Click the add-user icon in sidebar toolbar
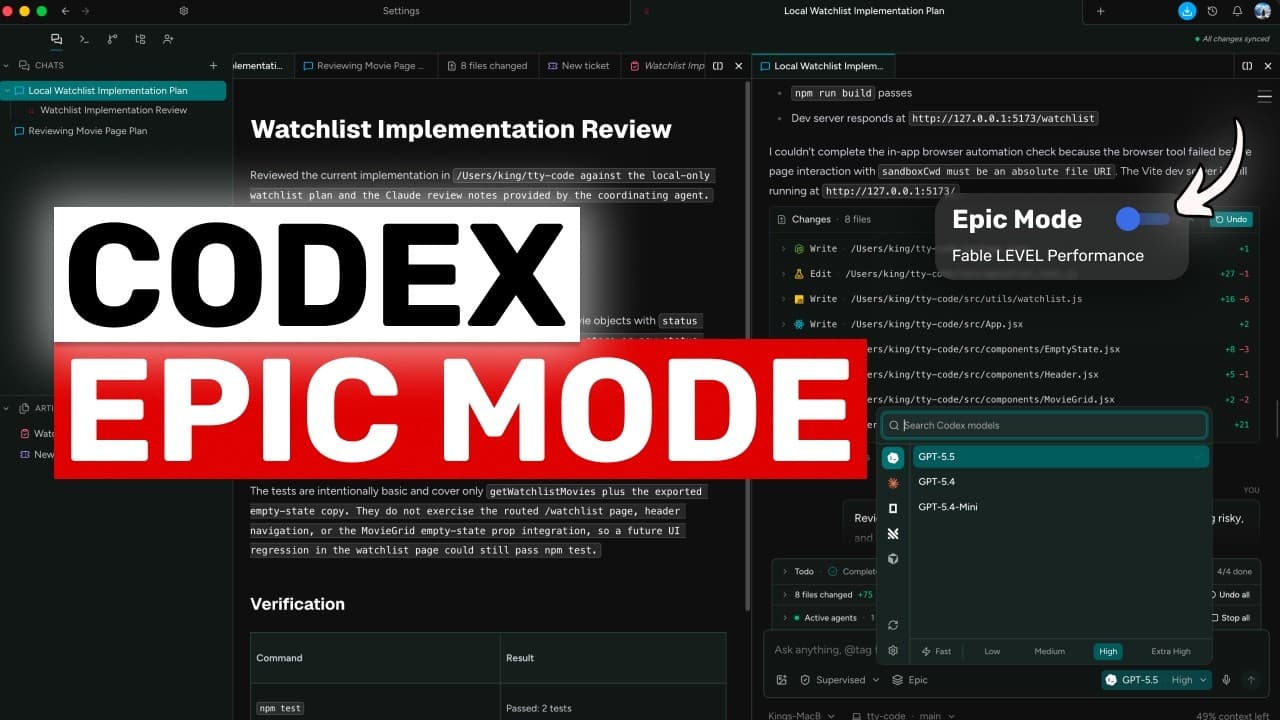 [168, 39]
